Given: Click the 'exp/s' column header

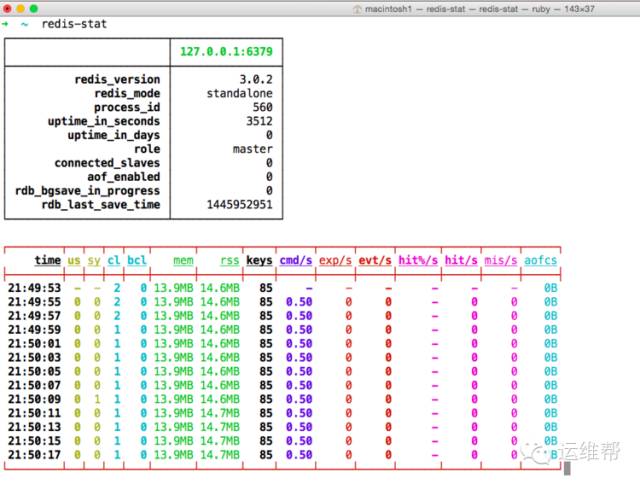Looking at the screenshot, I should coord(335,260).
